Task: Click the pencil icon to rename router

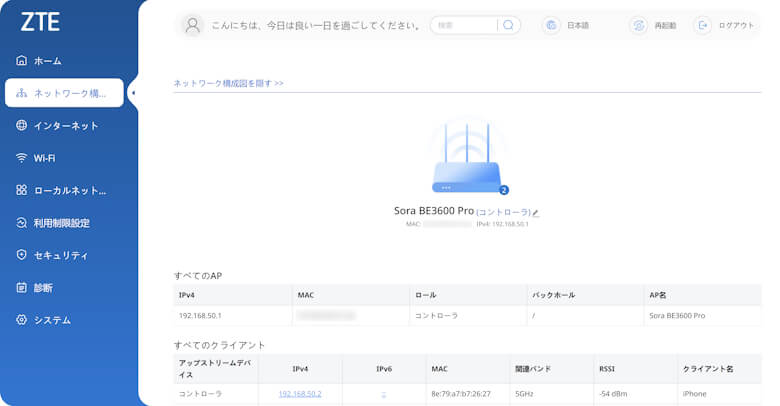Action: 536,213
